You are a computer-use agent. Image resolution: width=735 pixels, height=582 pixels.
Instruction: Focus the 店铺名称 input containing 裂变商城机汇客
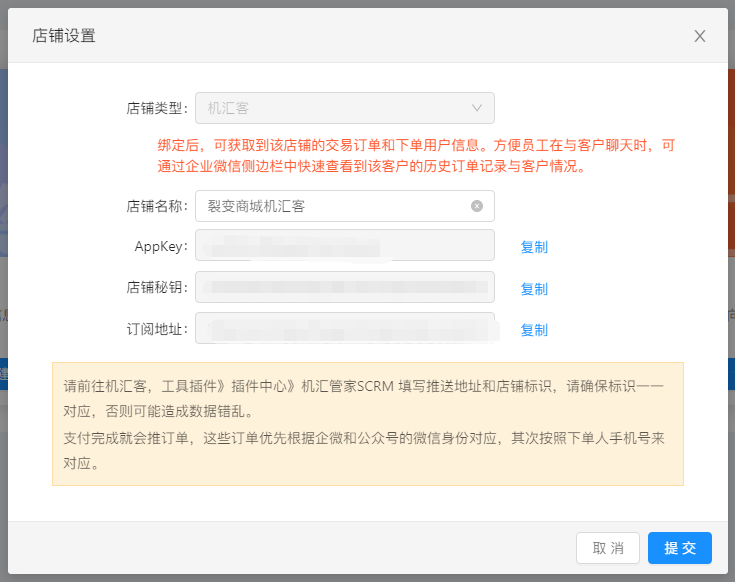(x=345, y=206)
